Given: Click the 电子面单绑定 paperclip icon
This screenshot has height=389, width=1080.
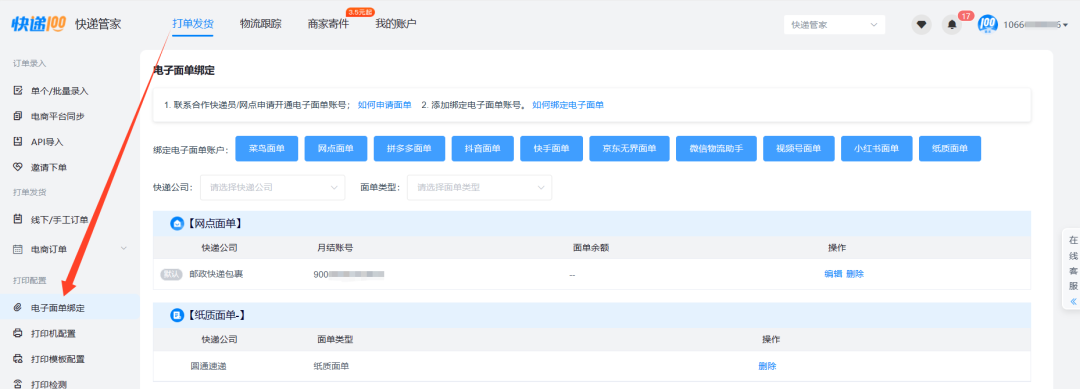Looking at the screenshot, I should coord(19,308).
